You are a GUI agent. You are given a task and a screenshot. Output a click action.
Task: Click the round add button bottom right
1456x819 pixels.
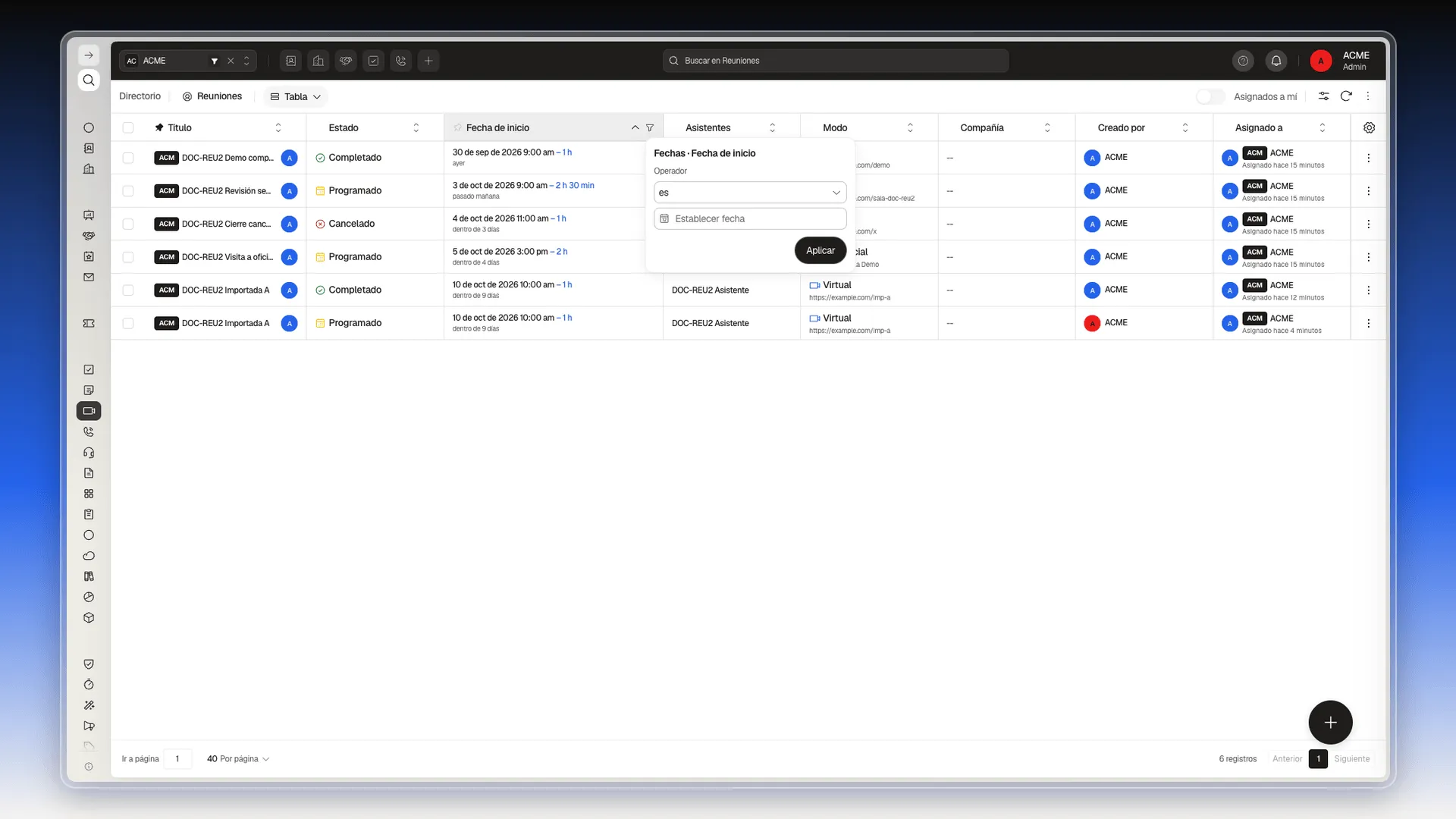tap(1330, 722)
